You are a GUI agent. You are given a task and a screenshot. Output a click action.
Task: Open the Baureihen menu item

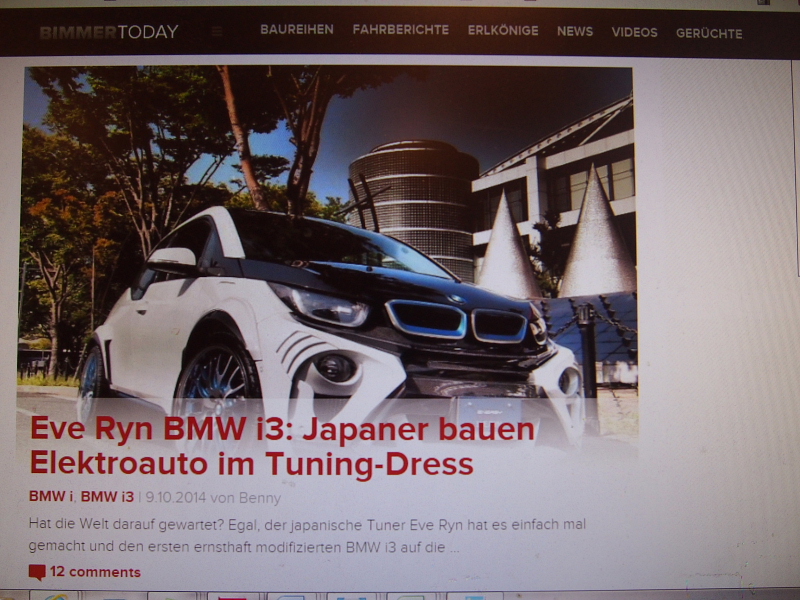coord(297,30)
